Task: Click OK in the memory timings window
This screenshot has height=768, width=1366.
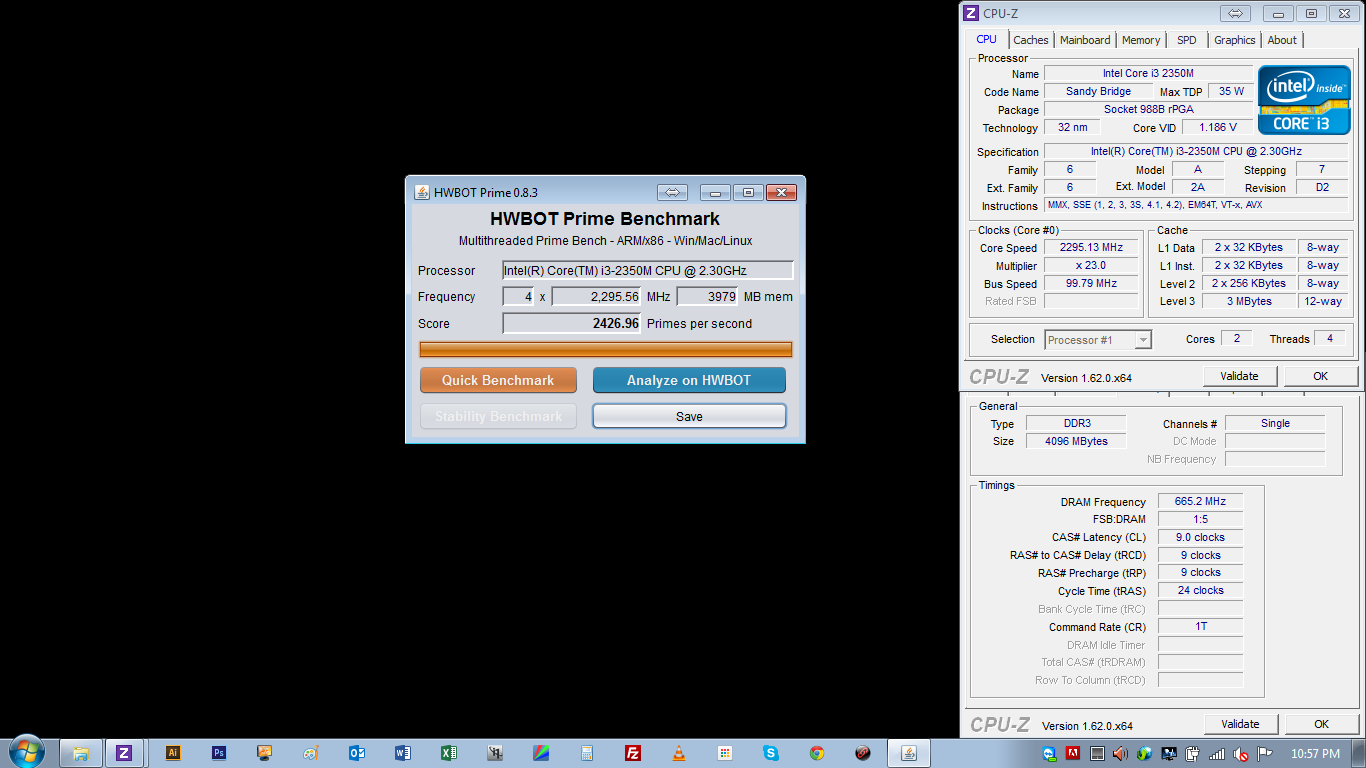Action: click(1321, 724)
